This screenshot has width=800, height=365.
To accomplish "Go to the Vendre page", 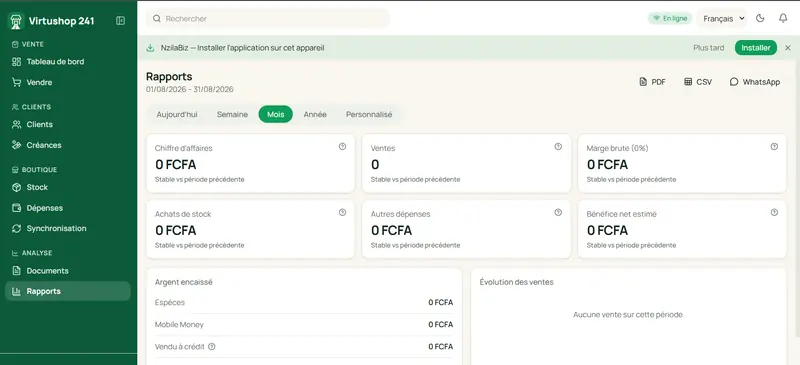I will tap(68, 82).
